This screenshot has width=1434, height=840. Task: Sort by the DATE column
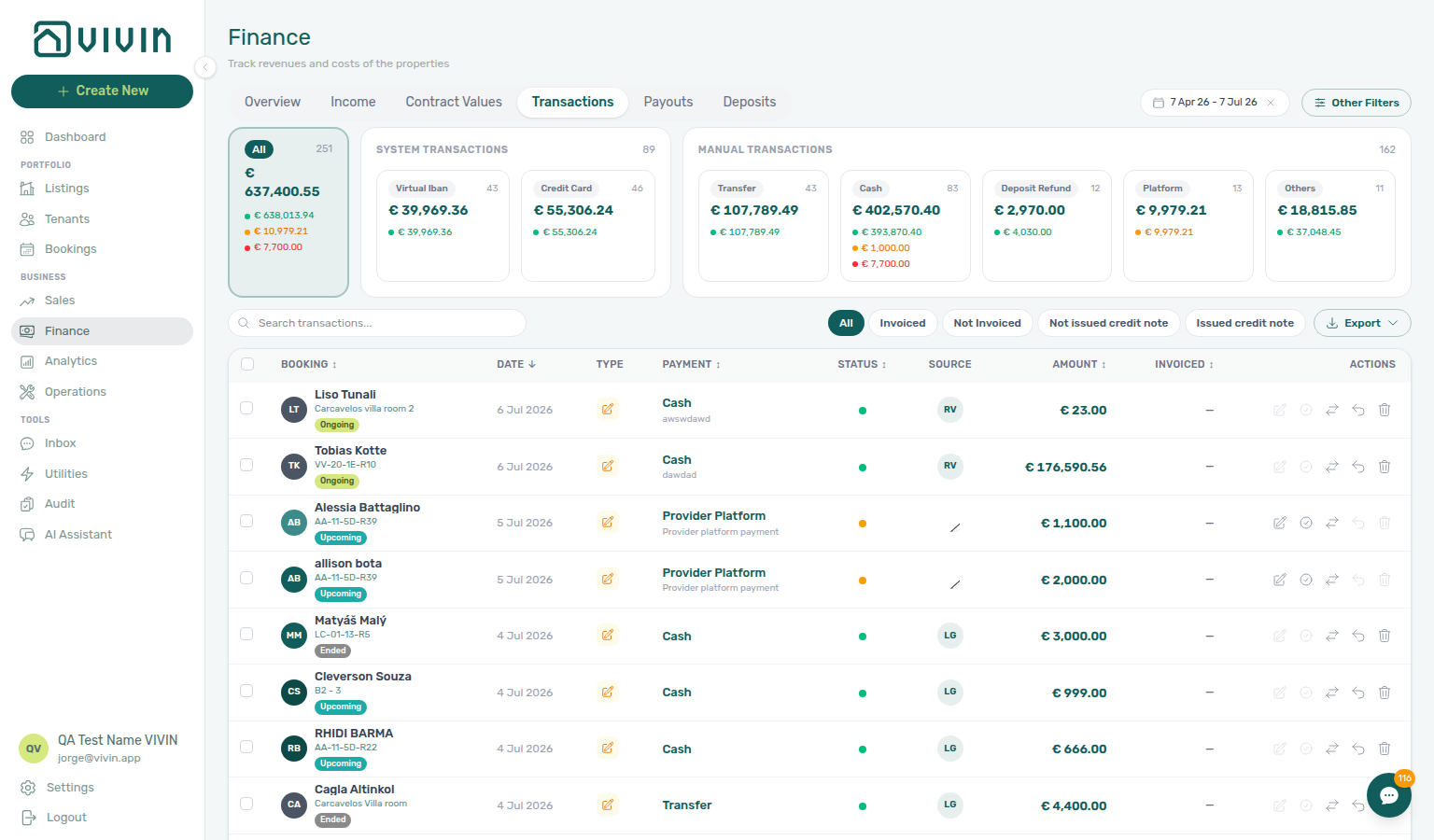[516, 365]
